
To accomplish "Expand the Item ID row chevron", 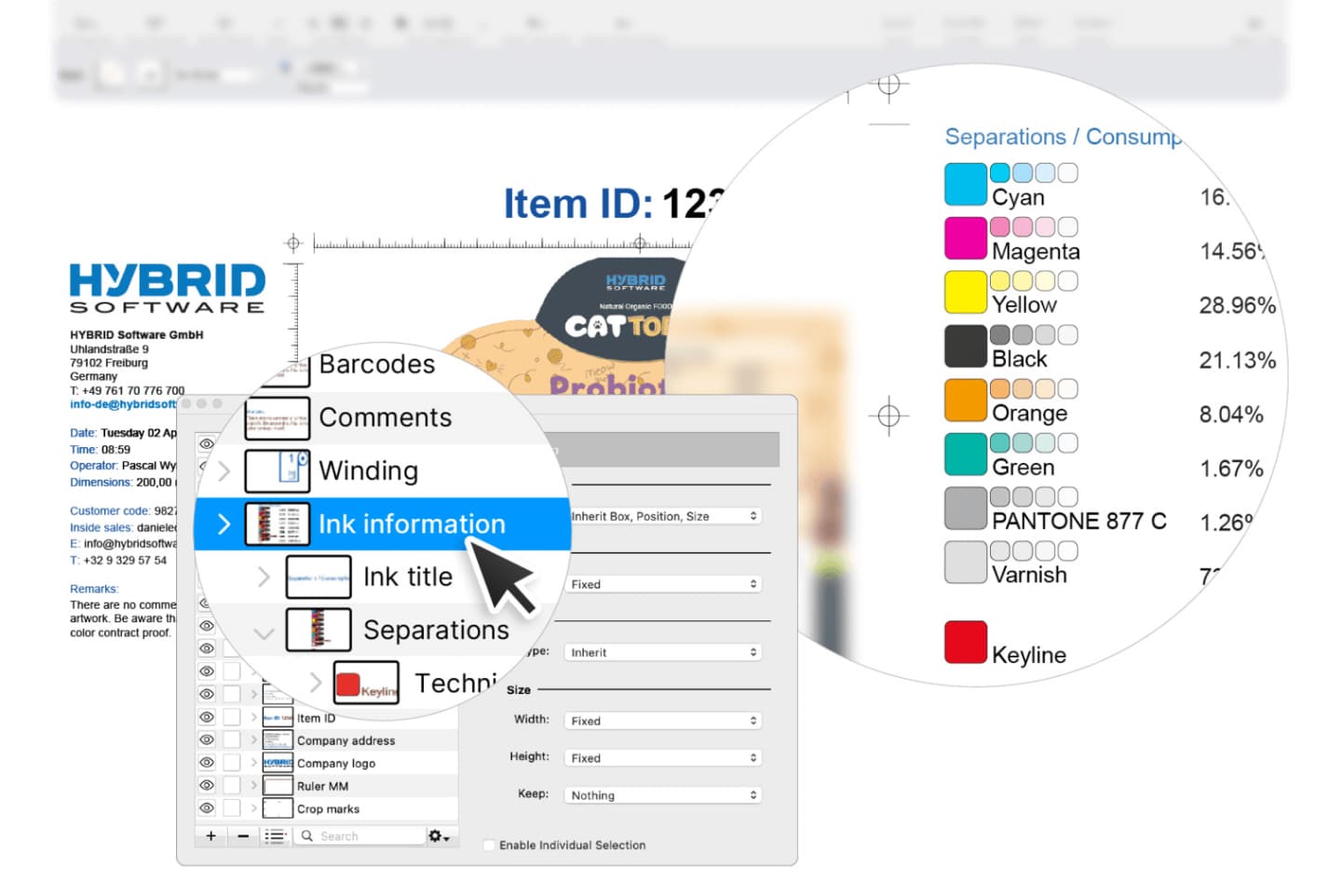I will [253, 717].
